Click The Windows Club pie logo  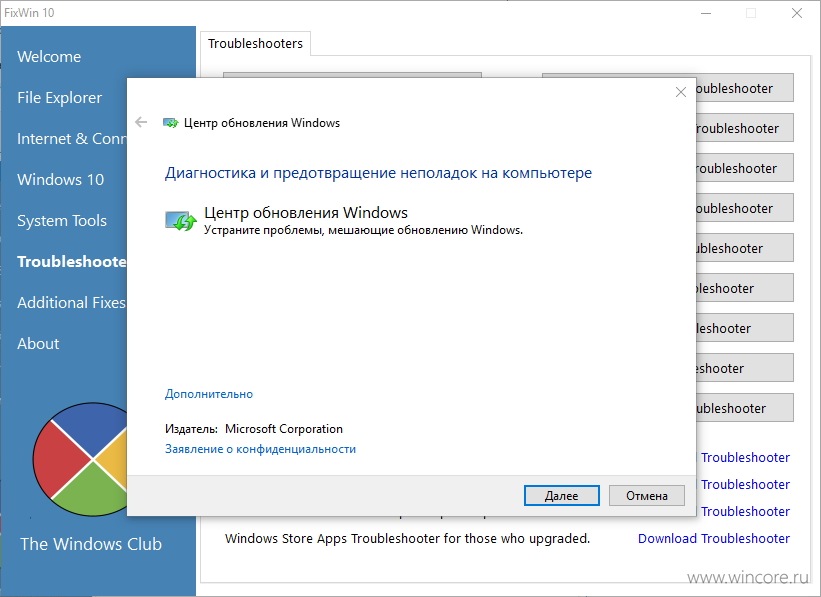tap(80, 459)
